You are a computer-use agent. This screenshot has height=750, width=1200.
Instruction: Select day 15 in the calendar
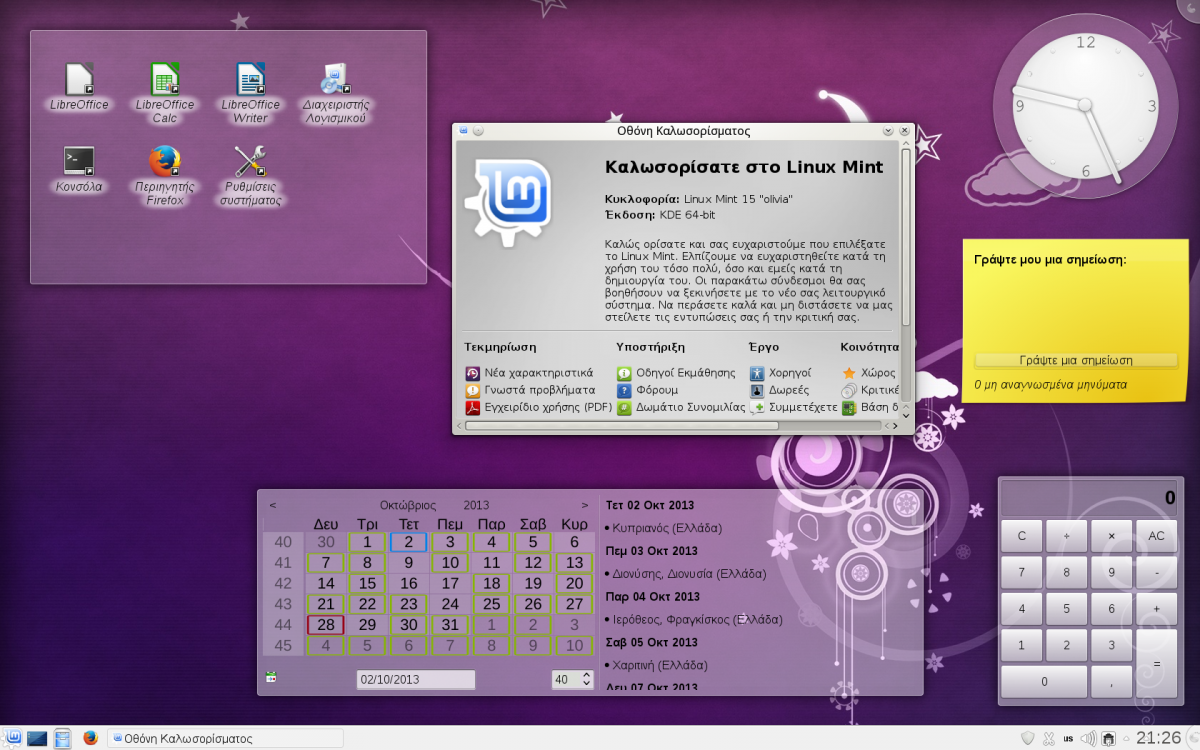(x=367, y=583)
